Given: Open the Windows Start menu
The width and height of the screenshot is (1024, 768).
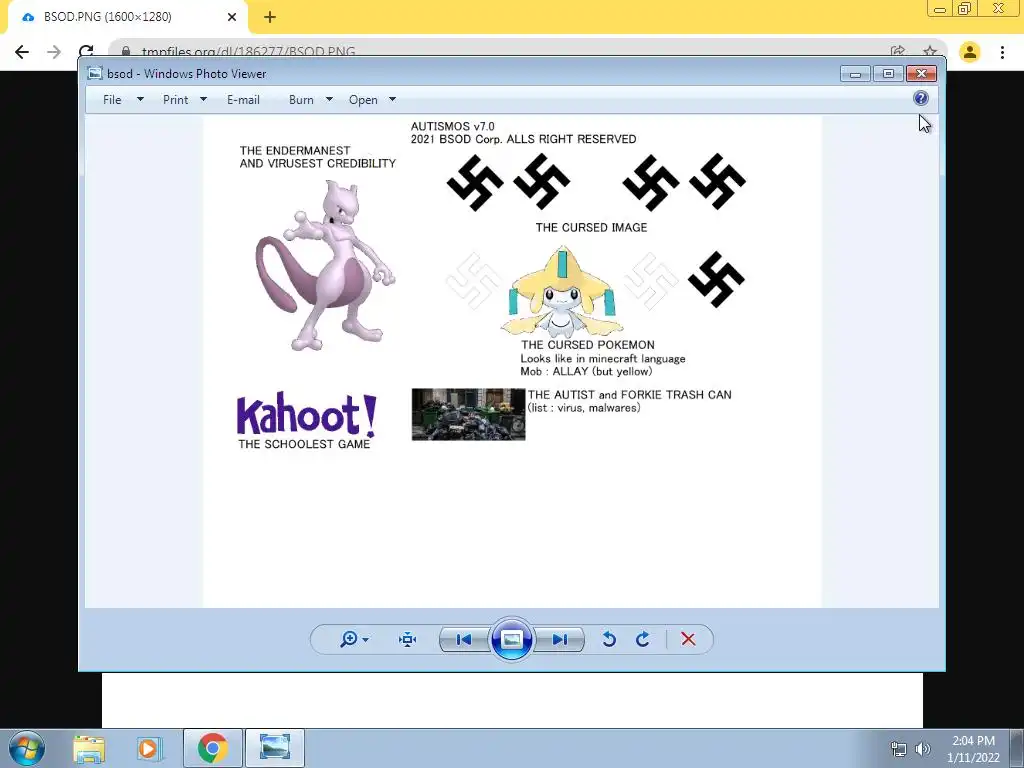Looking at the screenshot, I should pos(27,748).
